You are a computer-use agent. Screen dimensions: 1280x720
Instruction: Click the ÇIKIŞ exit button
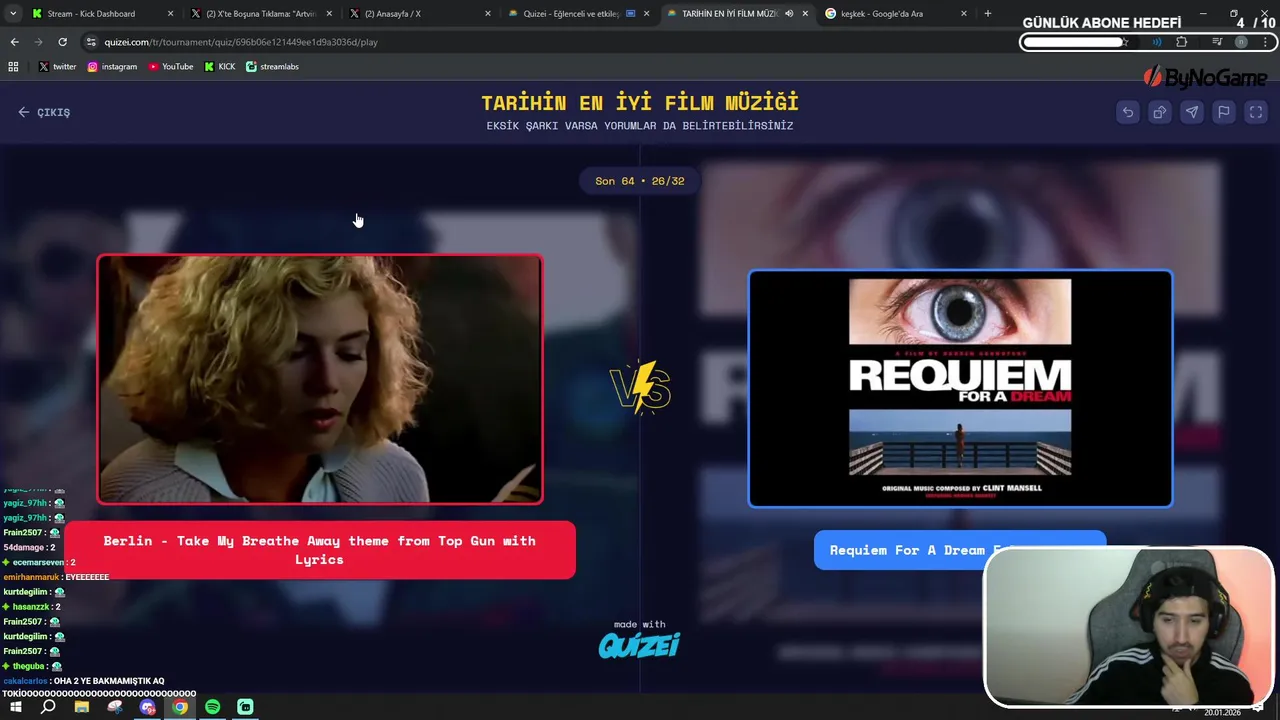point(44,112)
